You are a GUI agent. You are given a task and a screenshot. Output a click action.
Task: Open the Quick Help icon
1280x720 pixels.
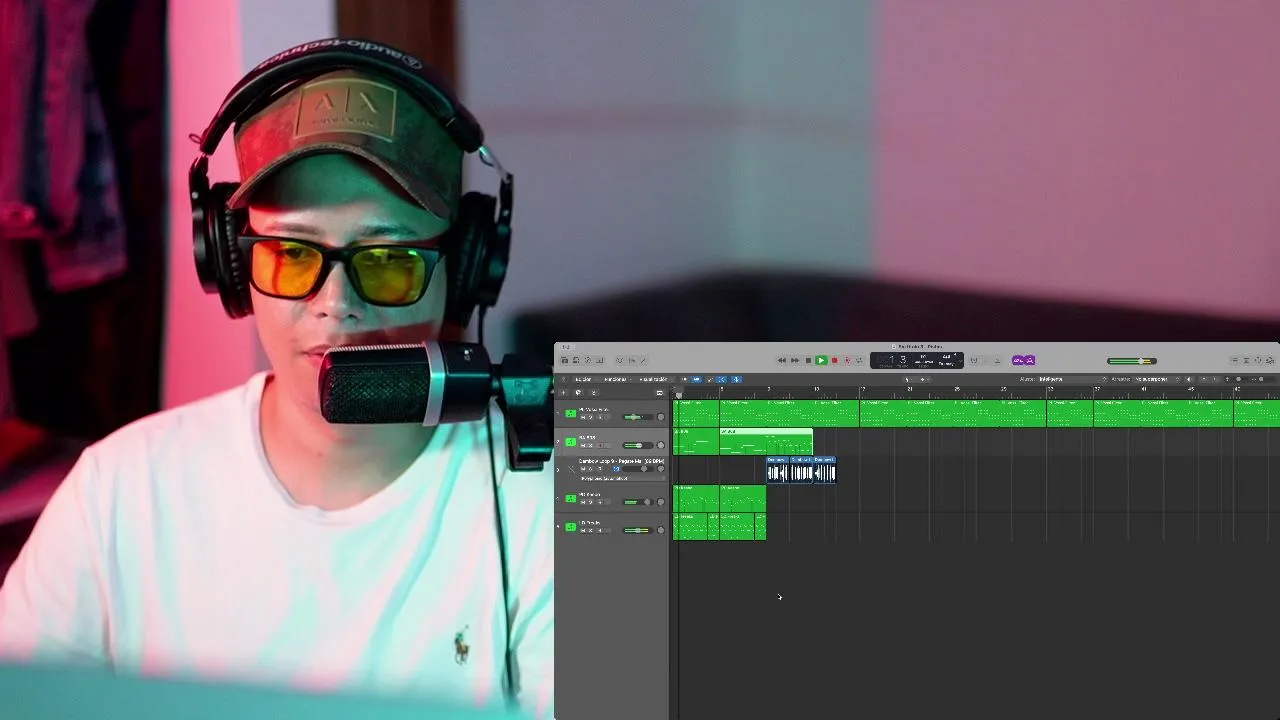tap(588, 360)
